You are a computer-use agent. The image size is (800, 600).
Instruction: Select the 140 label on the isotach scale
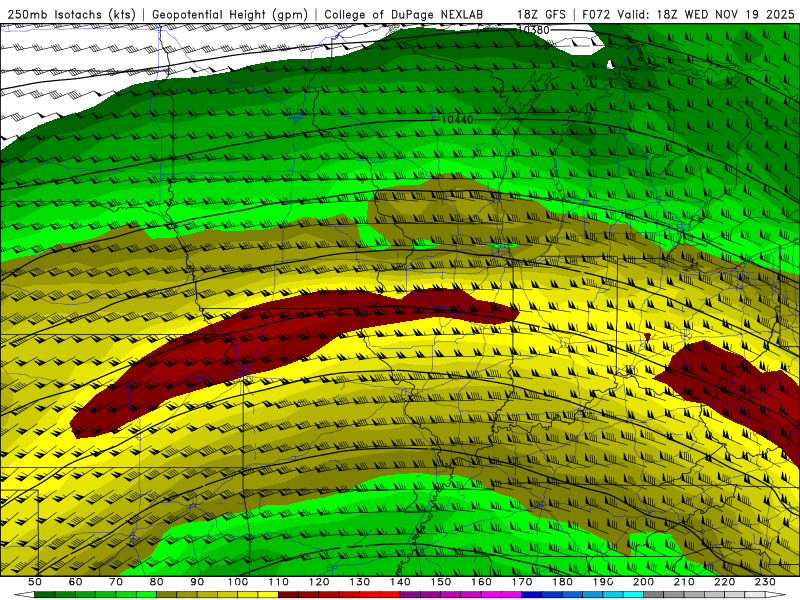pyautogui.click(x=401, y=582)
